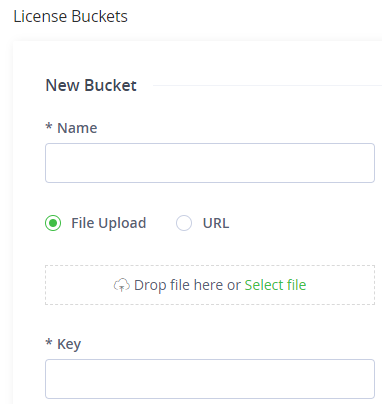Viewport: 382px width, 404px height.
Task: Click the asterisk beside the Key label
Action: [x=49, y=342]
